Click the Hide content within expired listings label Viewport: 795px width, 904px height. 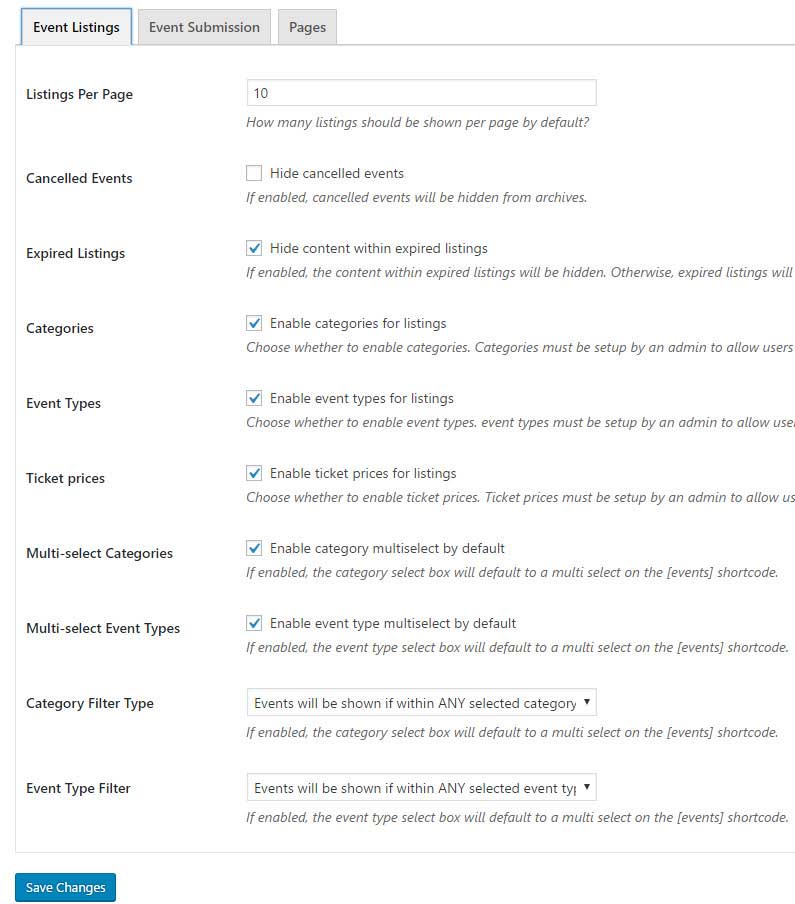[379, 248]
